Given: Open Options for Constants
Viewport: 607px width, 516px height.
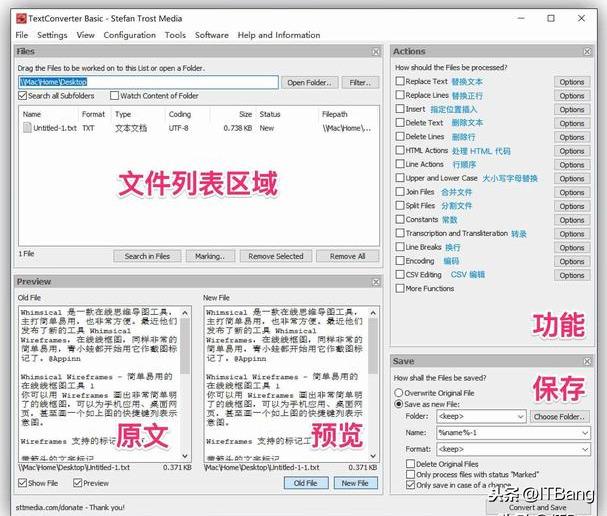Looking at the screenshot, I should 572,220.
